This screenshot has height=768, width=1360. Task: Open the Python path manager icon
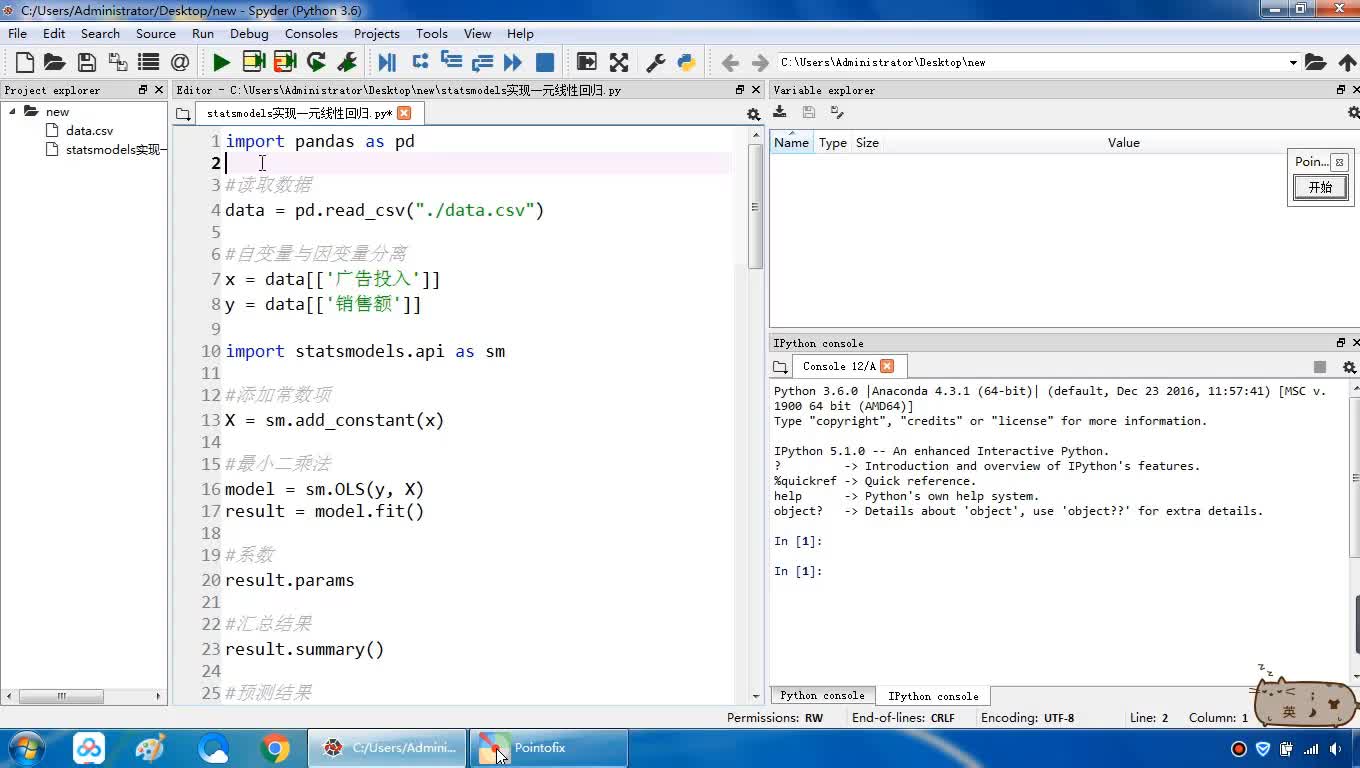click(x=686, y=62)
